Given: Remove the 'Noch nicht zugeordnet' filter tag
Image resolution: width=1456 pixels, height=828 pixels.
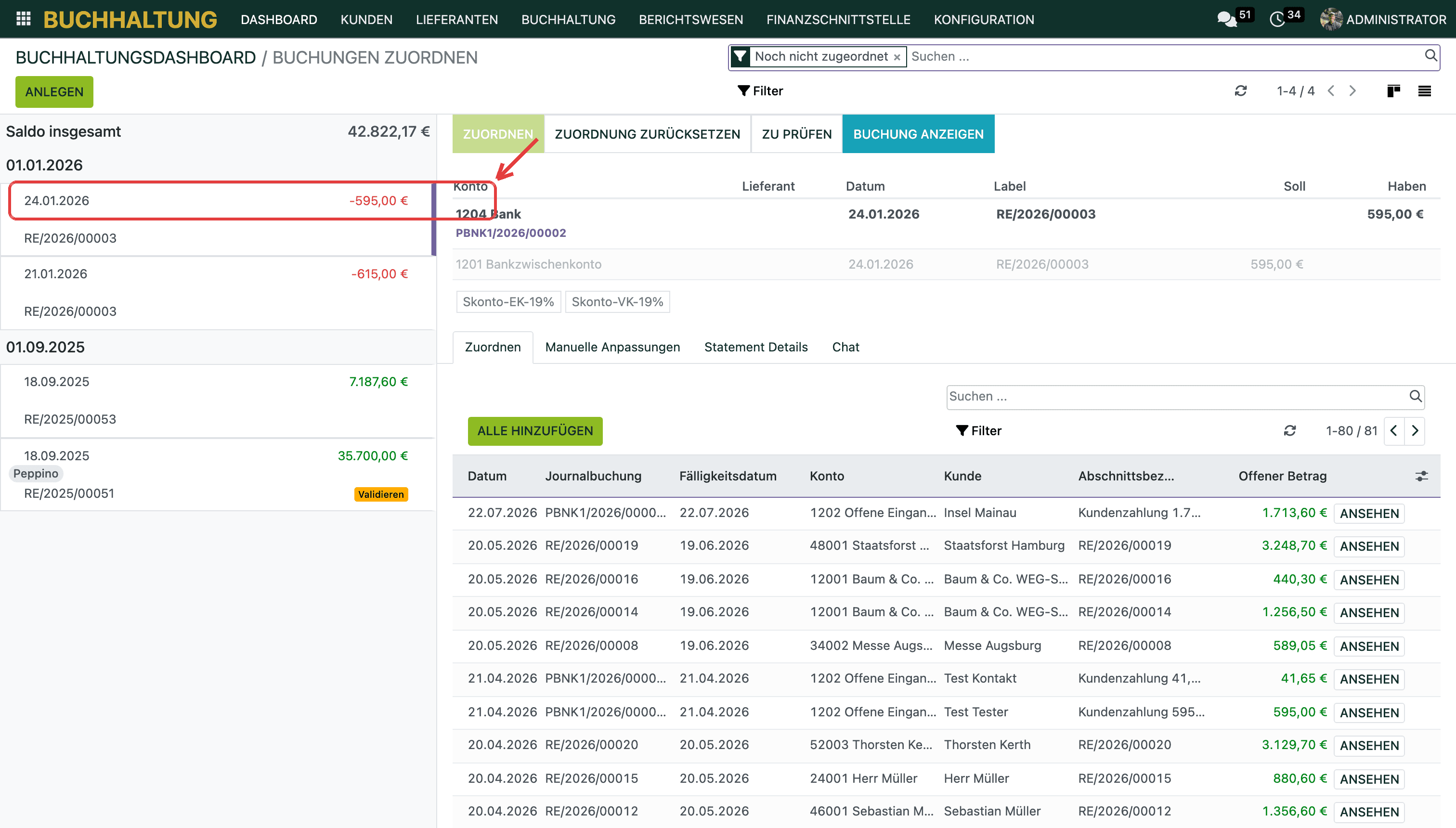Looking at the screenshot, I should (897, 57).
